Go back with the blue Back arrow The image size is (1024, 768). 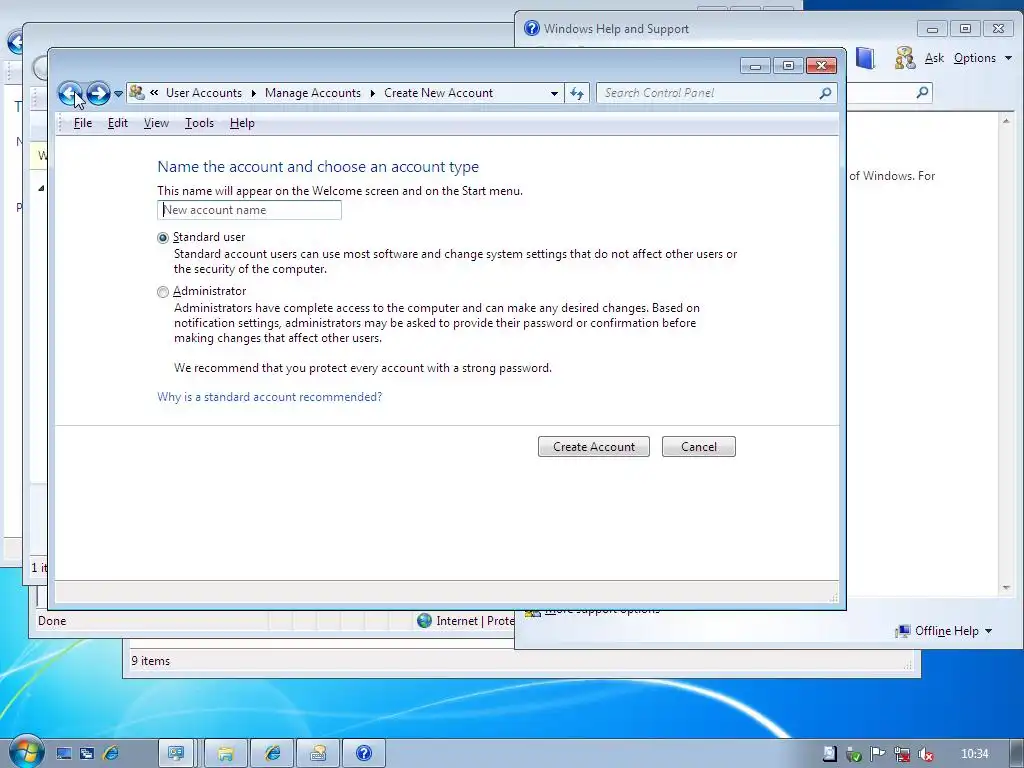70,93
